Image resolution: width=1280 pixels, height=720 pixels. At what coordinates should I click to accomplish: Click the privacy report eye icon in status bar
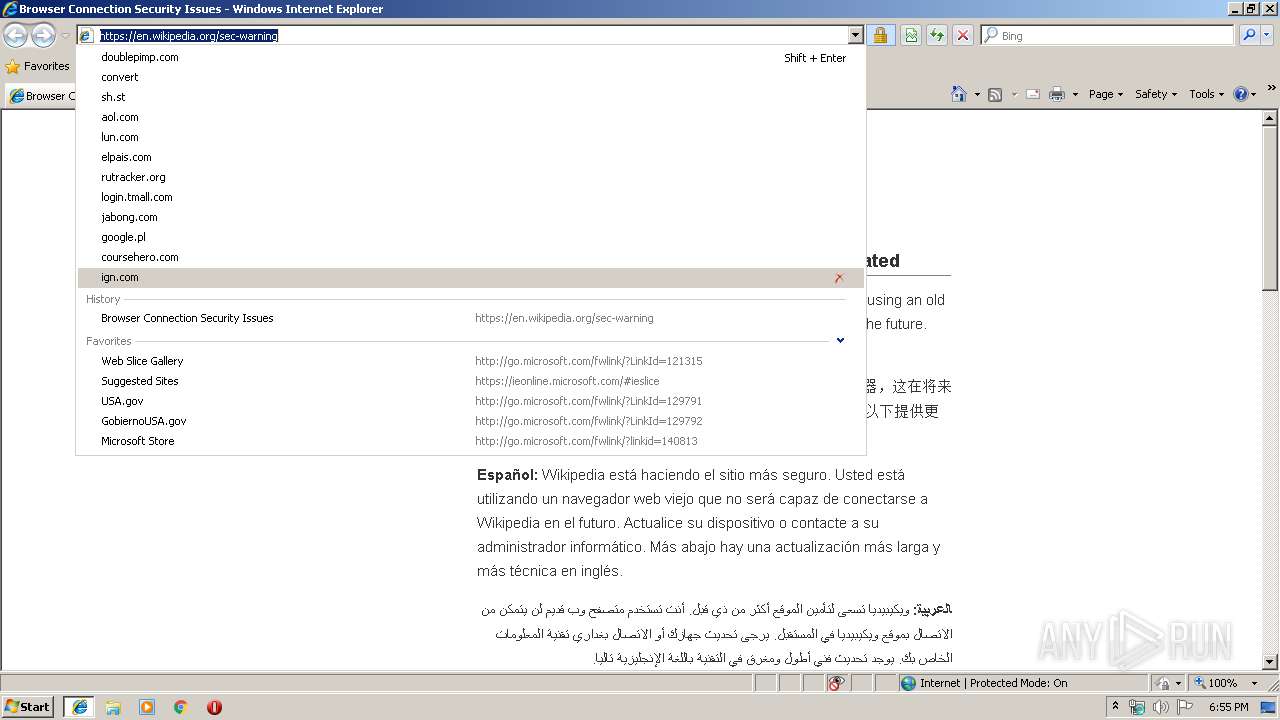click(x=836, y=683)
